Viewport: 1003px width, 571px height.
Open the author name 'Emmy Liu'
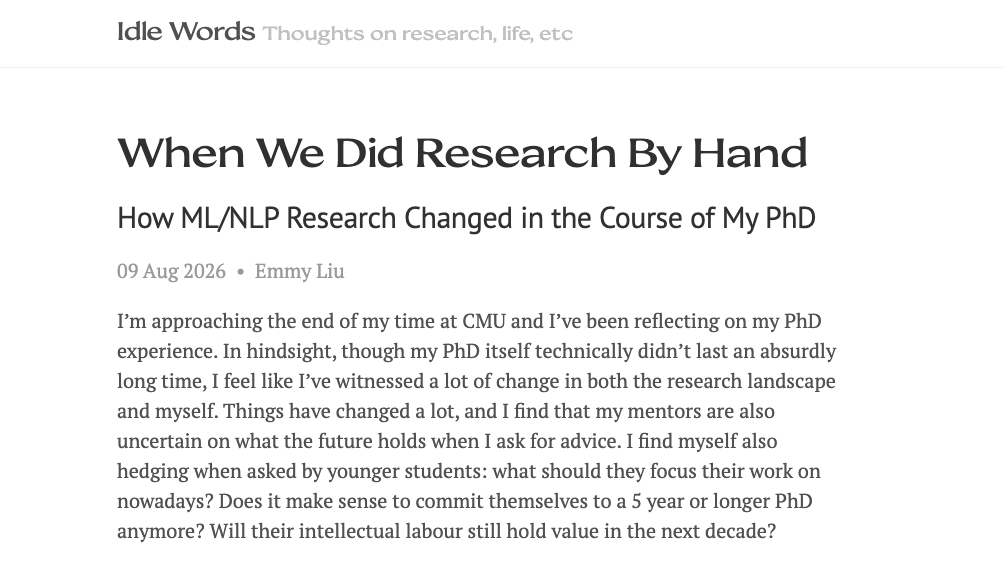(x=299, y=271)
